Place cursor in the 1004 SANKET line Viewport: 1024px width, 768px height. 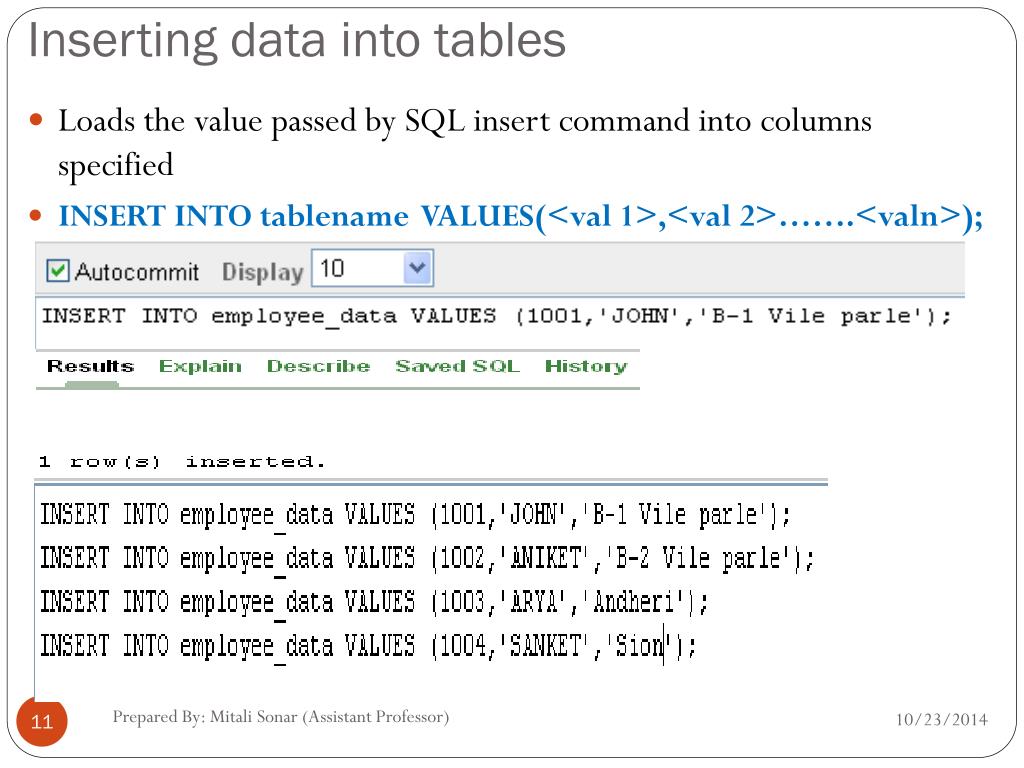pyautogui.click(x=368, y=645)
